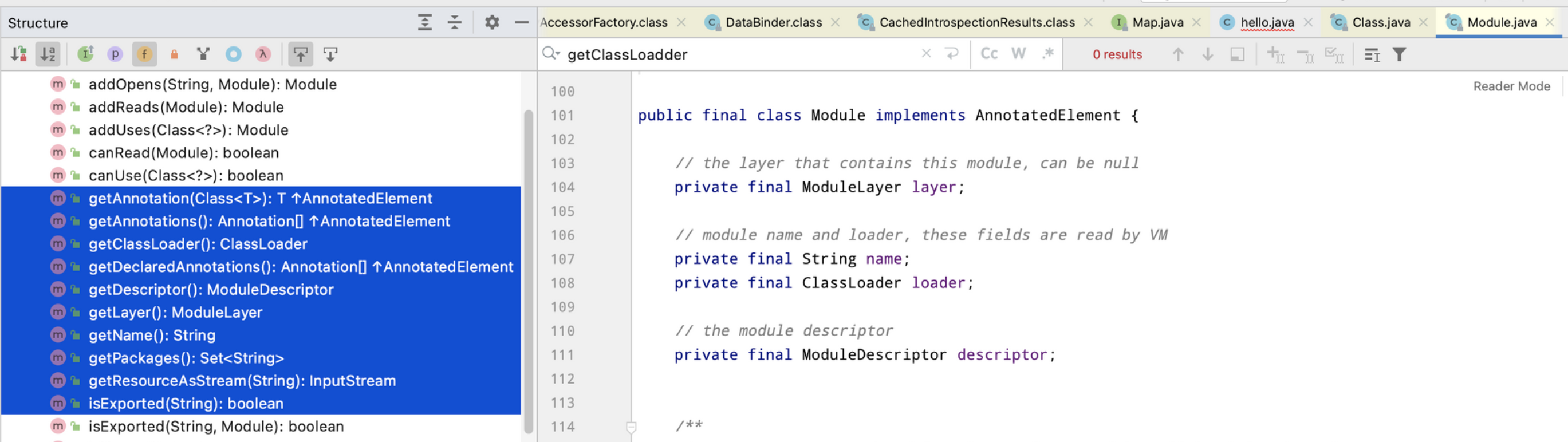
Task: Select getResourceAsStream(String) method row
Action: click(x=261, y=381)
